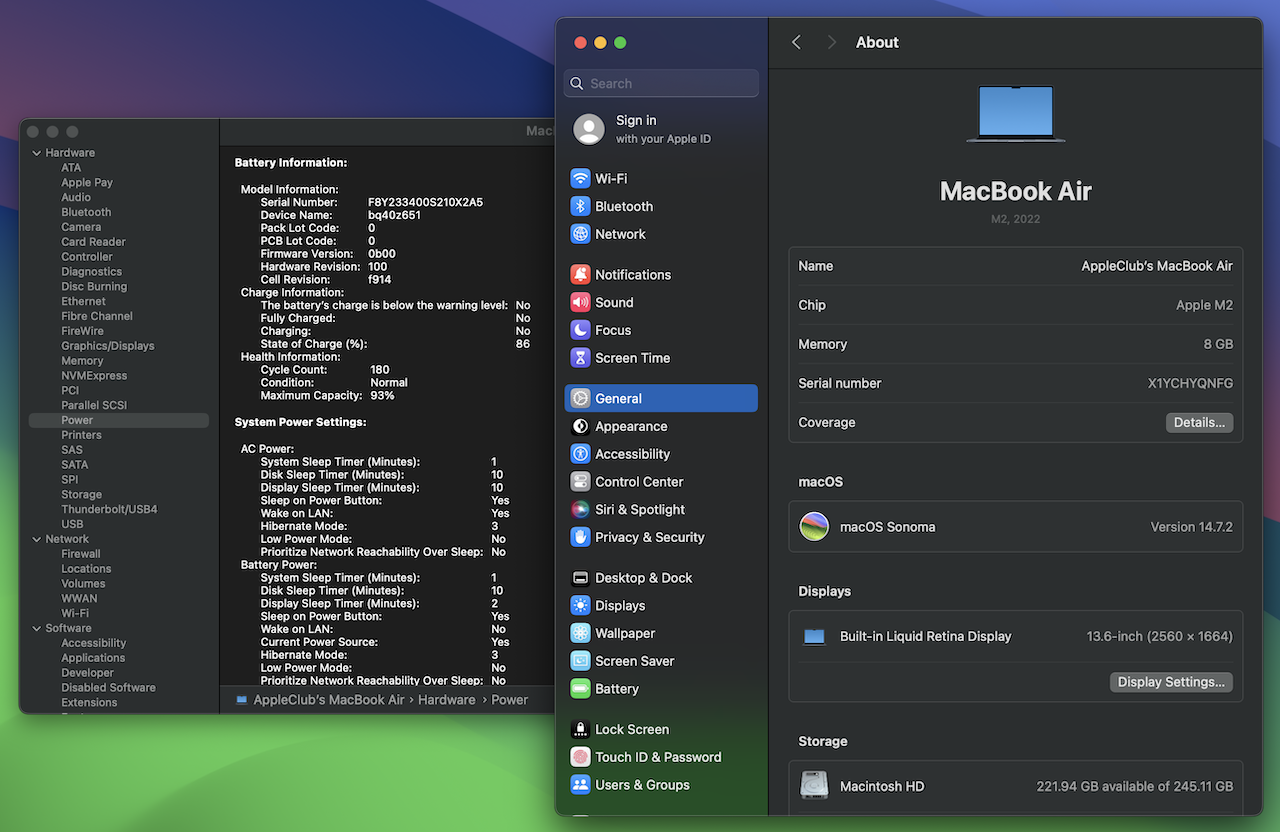Select Memory in System Information sidebar

(x=82, y=361)
